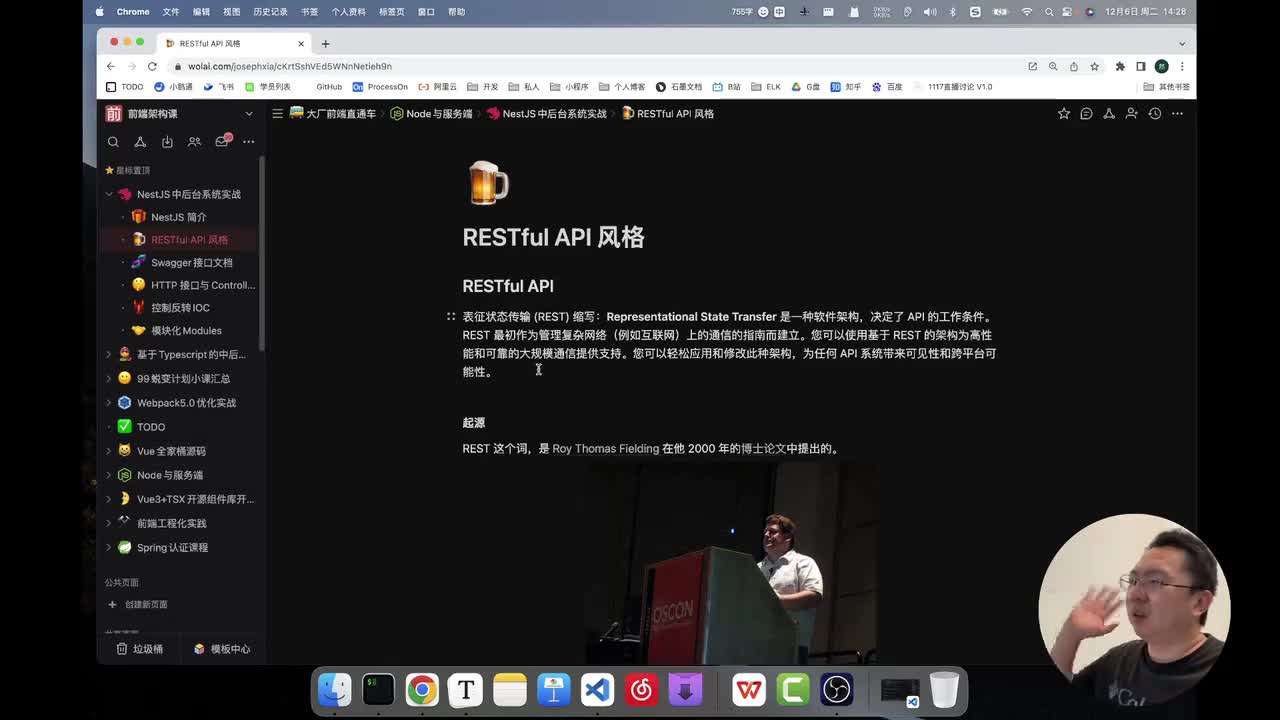Toggle the sidebar hamburger icon beside breadcrumb
Image resolution: width=1280 pixels, height=720 pixels.
click(x=277, y=114)
